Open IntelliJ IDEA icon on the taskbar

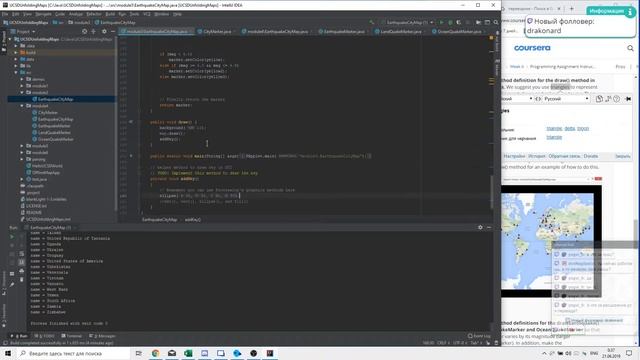[270, 353]
